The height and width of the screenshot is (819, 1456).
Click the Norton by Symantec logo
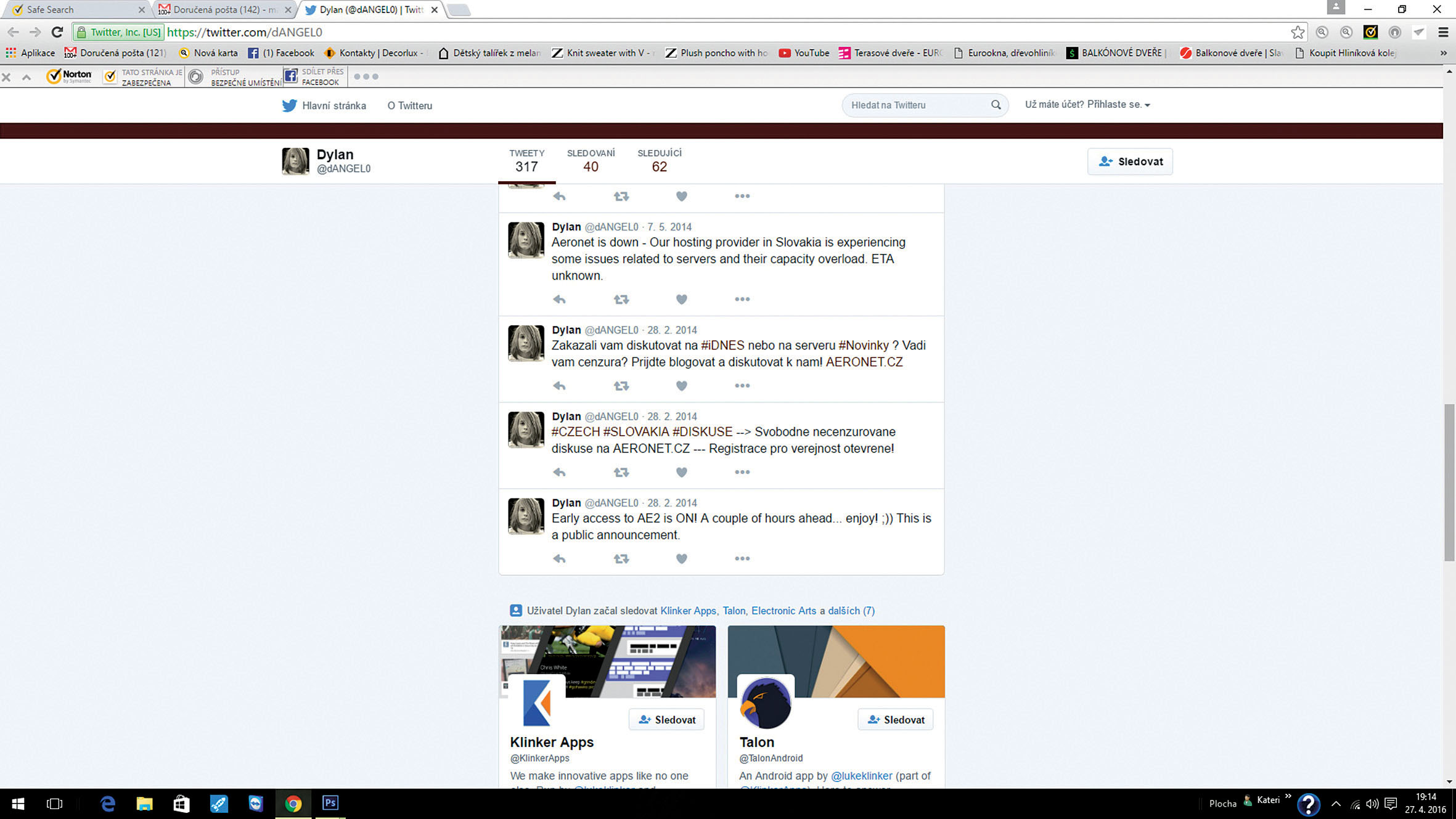point(70,76)
